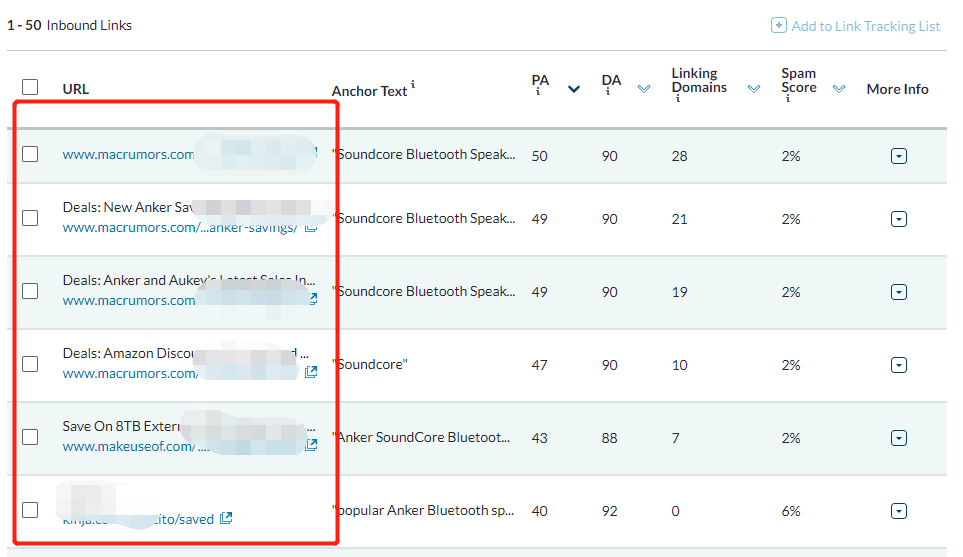Click the URL column header

tap(76, 89)
